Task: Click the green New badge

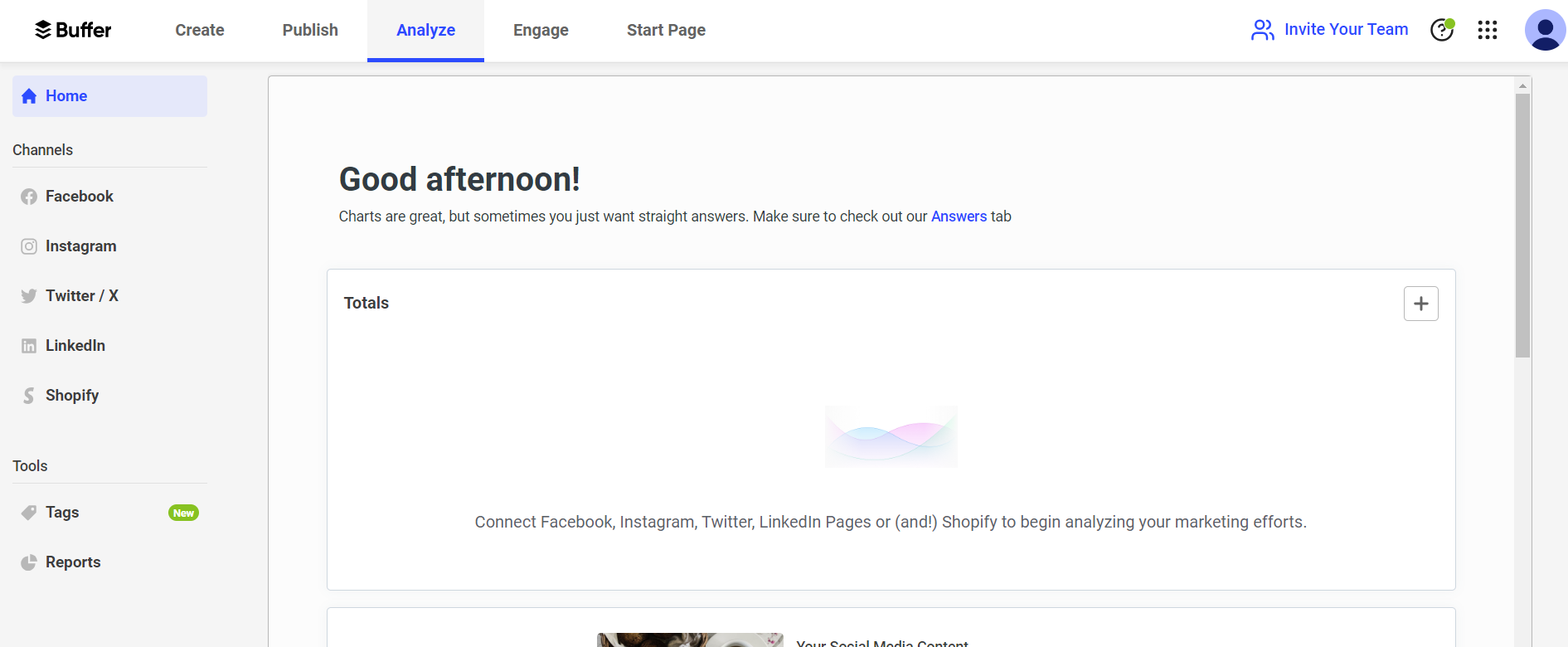Action: click(183, 513)
